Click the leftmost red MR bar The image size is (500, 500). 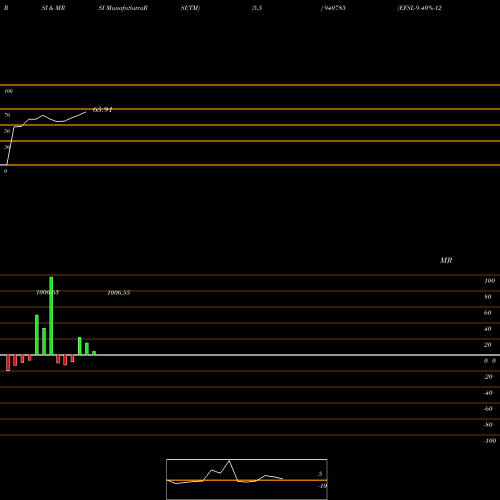click(8, 363)
